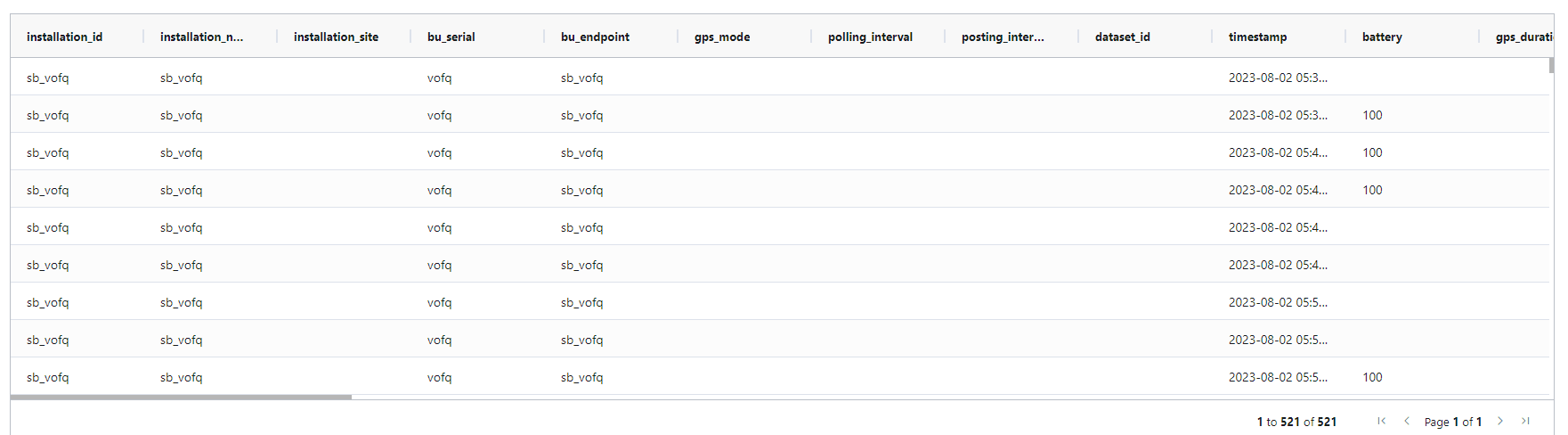Screen dimensions: 1568x435
Task: Sort by installation_site column header
Action: [x=336, y=37]
